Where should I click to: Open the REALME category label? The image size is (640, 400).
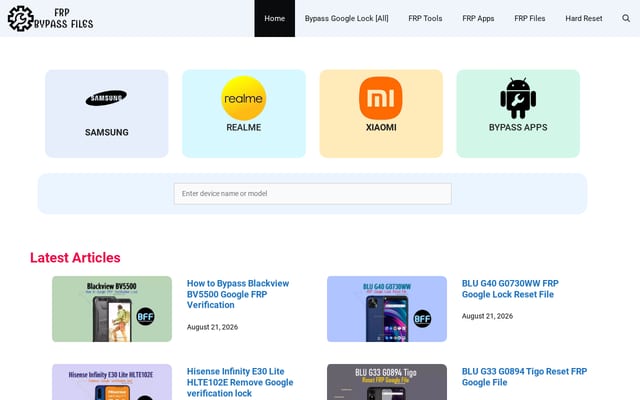[x=244, y=127]
